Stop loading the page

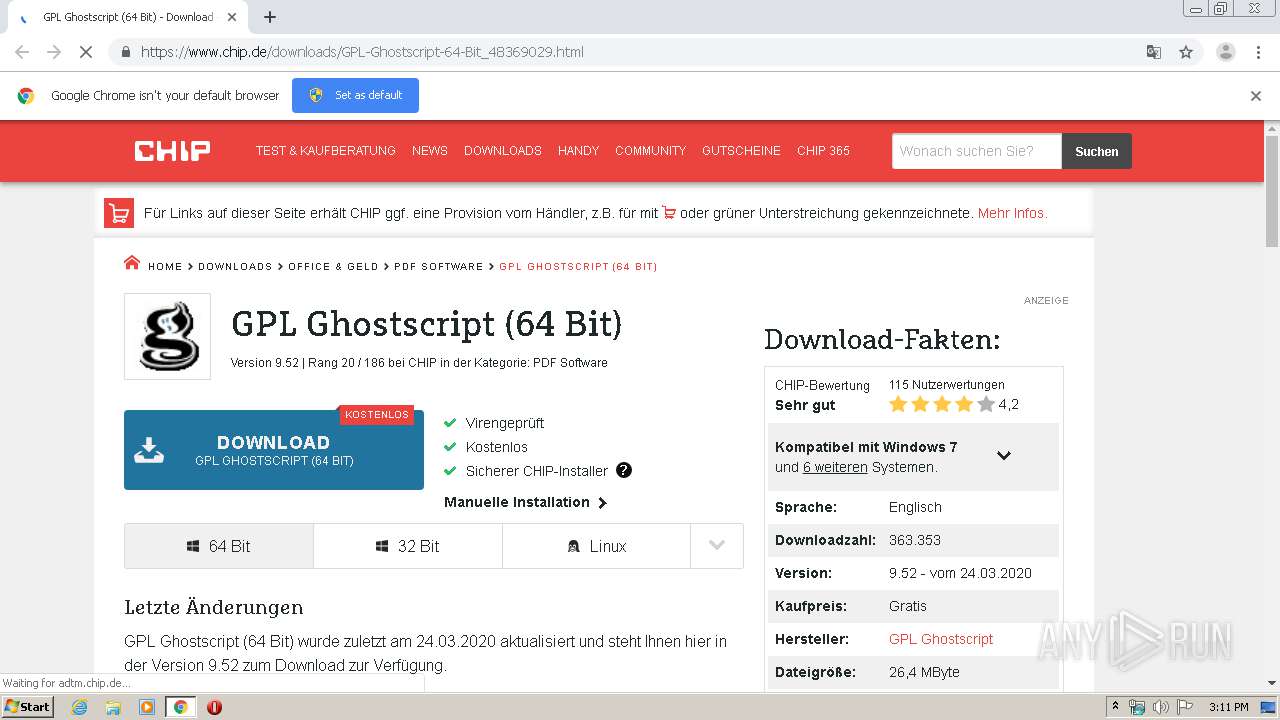point(86,52)
